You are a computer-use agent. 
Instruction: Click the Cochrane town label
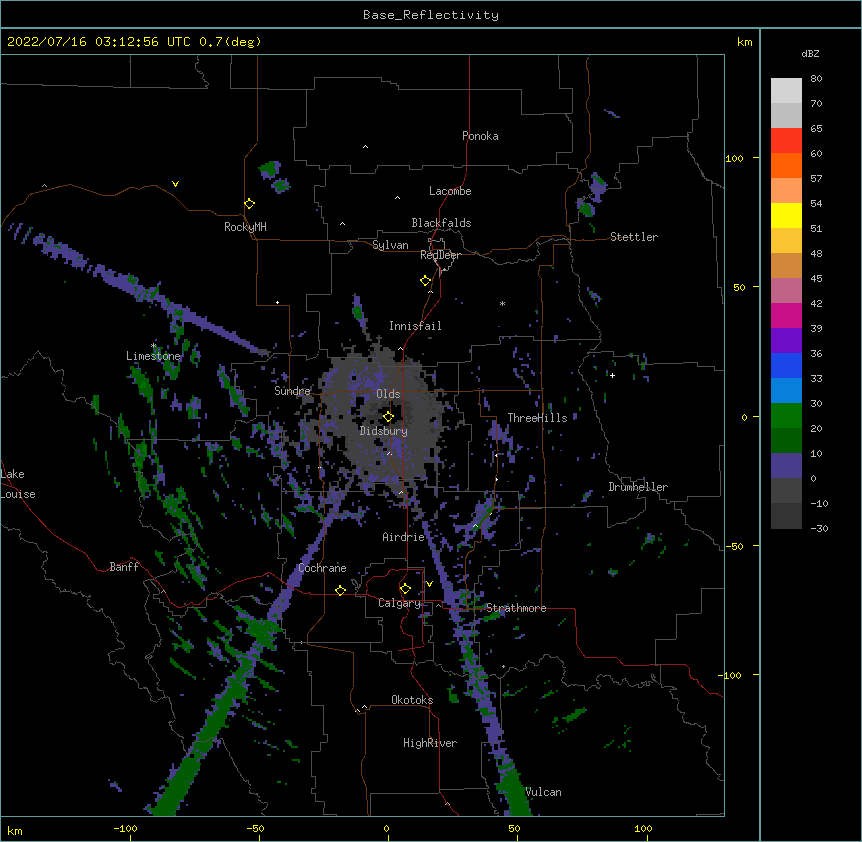[322, 568]
